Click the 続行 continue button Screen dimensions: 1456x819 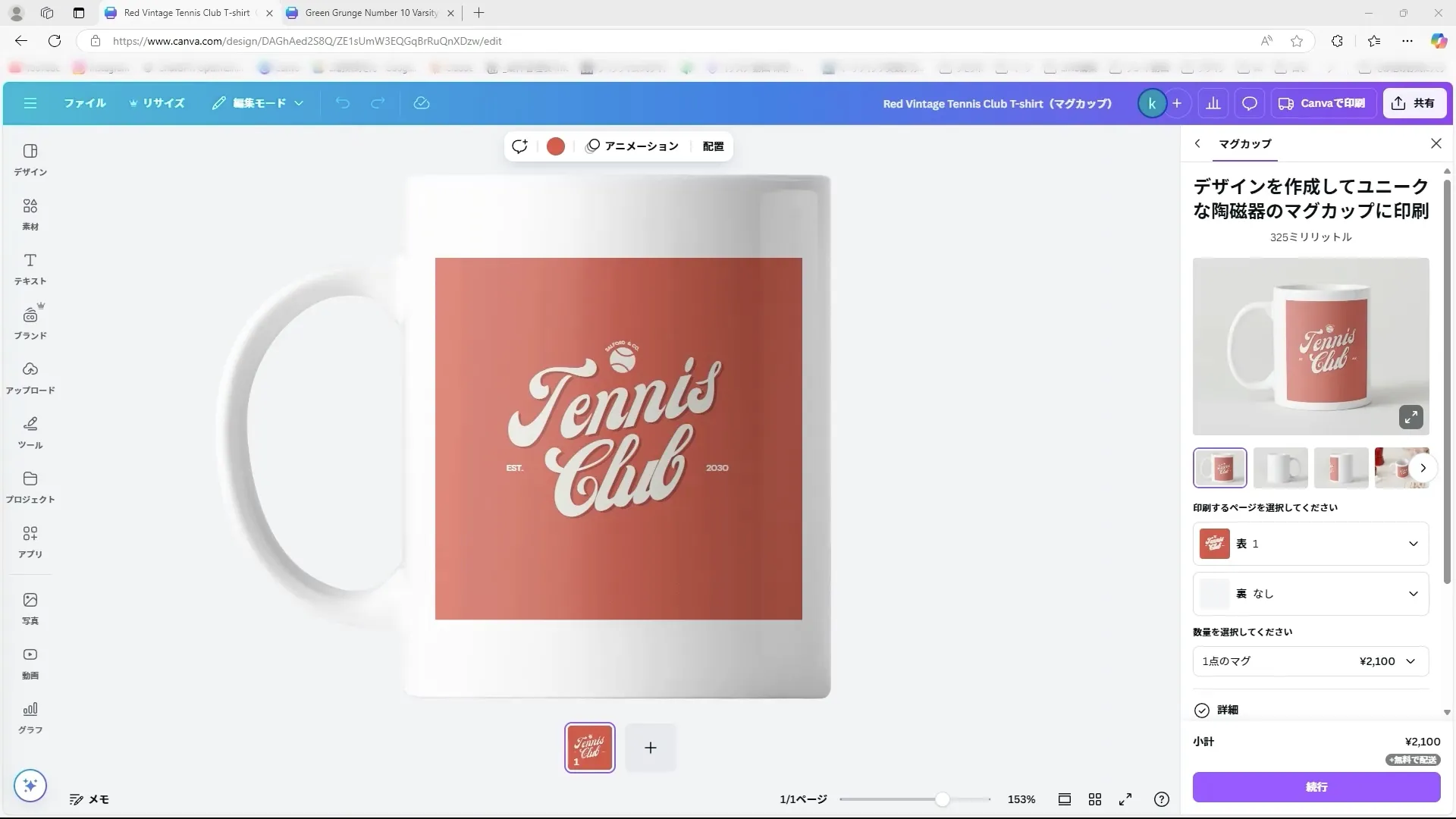[1316, 787]
